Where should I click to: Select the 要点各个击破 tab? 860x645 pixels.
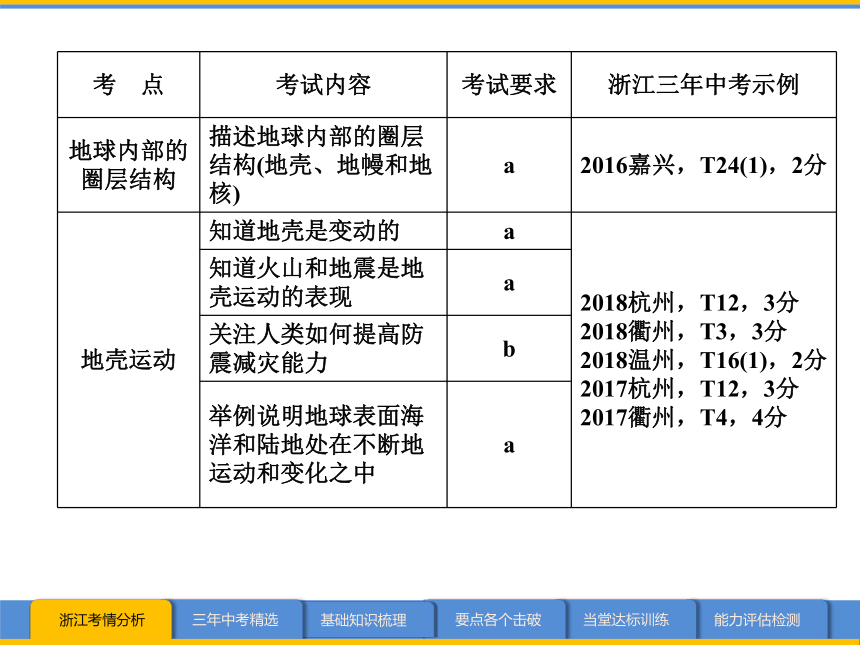(x=498, y=620)
